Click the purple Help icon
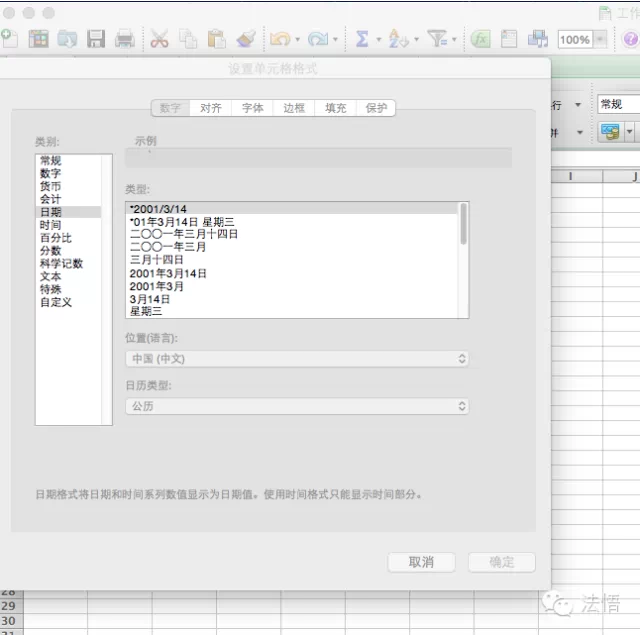 (x=631, y=39)
